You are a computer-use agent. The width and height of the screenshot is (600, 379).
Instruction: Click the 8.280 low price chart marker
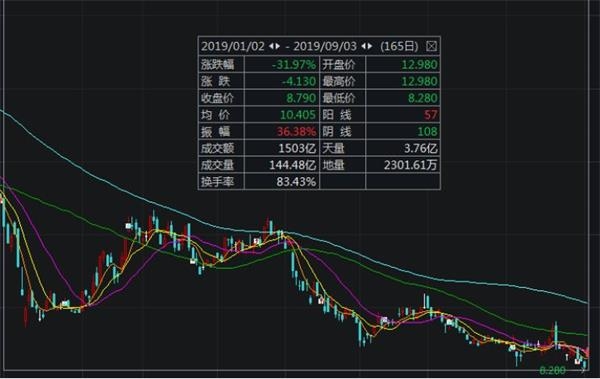(553, 370)
